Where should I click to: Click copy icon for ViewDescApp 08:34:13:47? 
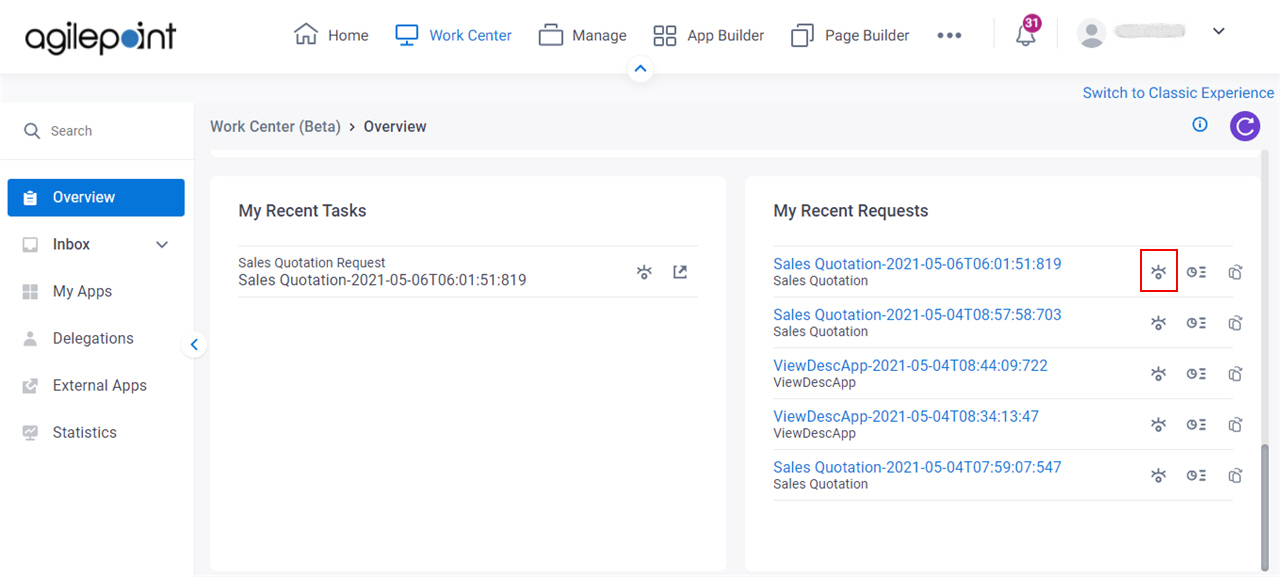coord(1235,425)
